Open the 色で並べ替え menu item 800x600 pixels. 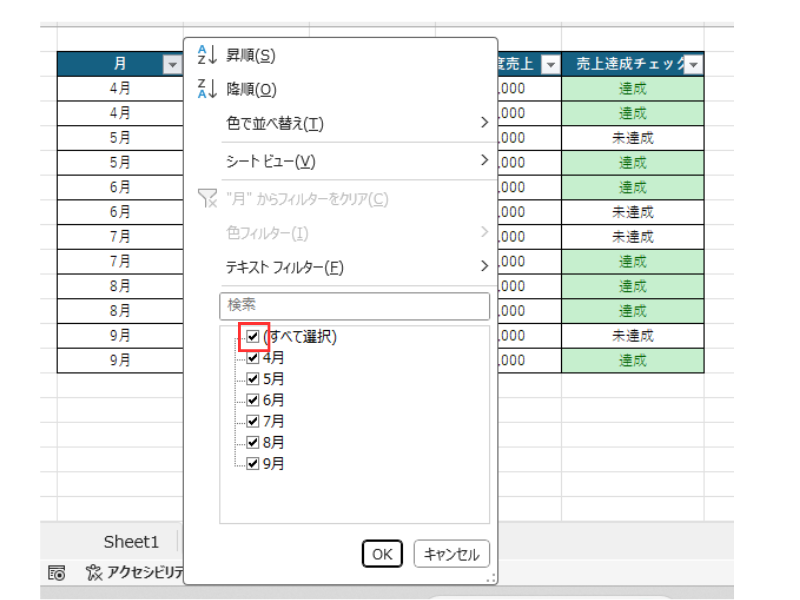coord(355,124)
